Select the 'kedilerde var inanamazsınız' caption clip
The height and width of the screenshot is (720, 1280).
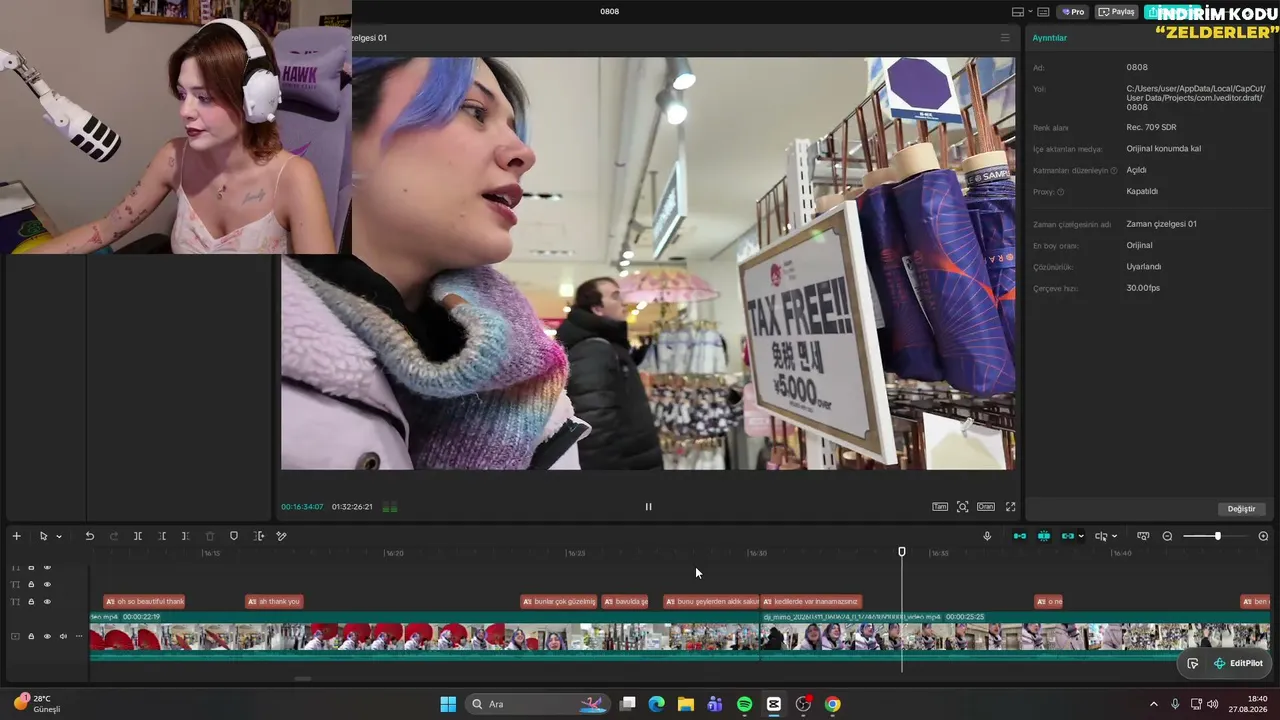(811, 601)
